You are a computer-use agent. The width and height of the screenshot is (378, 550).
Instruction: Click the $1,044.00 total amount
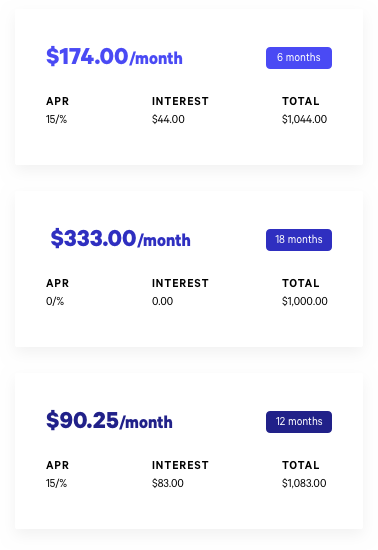click(x=304, y=119)
